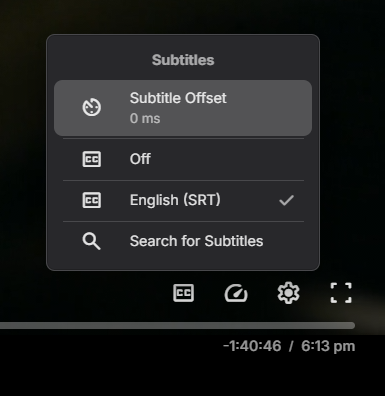Click the subtitle offset timer icon

click(92, 107)
